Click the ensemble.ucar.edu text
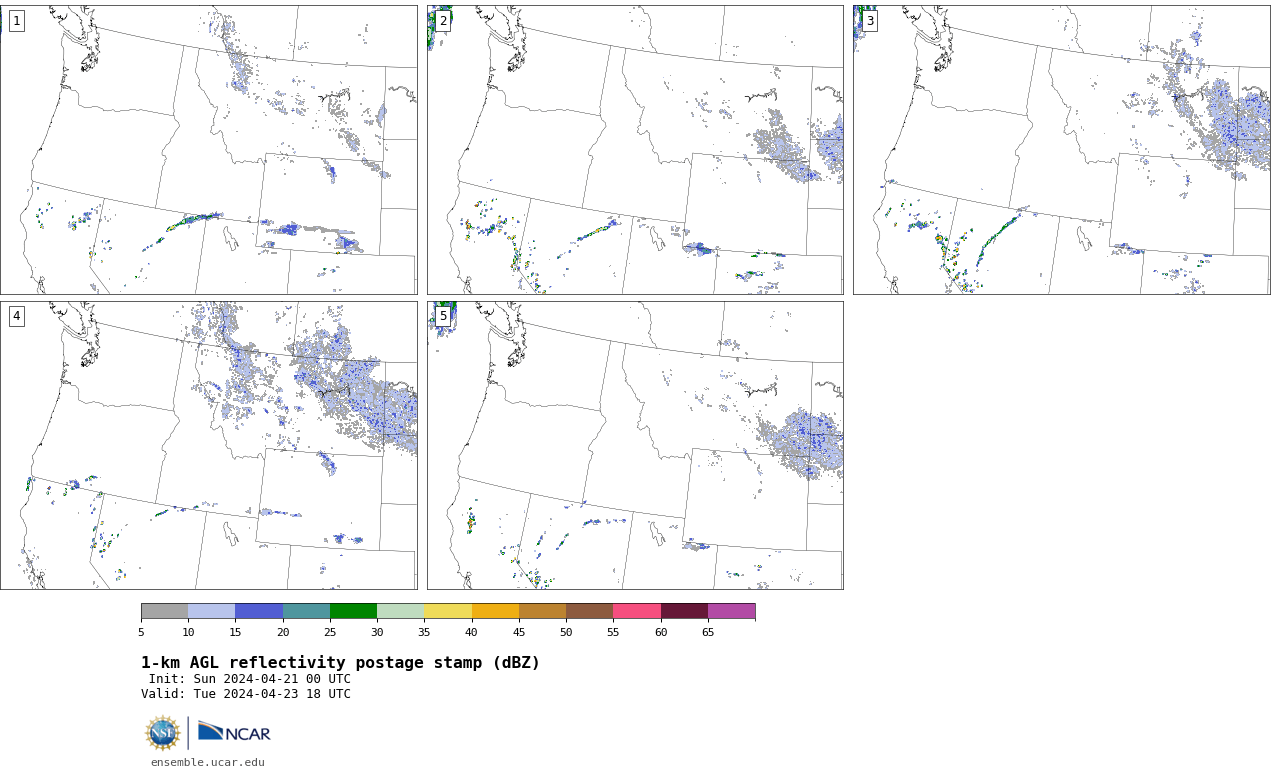The width and height of the screenshot is (1280, 773). pyautogui.click(x=208, y=762)
